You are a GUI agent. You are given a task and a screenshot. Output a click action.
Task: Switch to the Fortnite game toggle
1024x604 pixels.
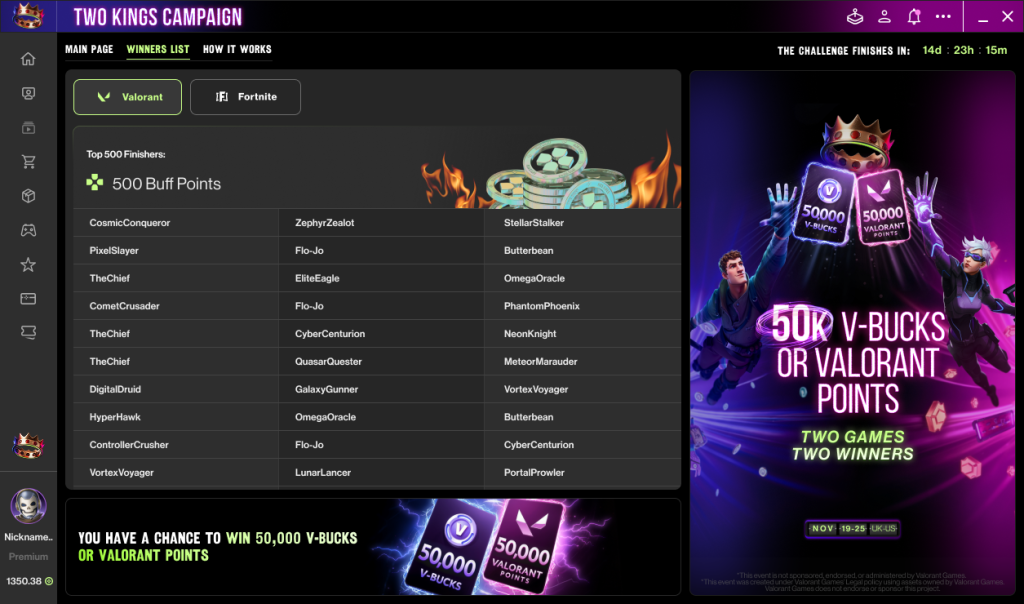245,97
